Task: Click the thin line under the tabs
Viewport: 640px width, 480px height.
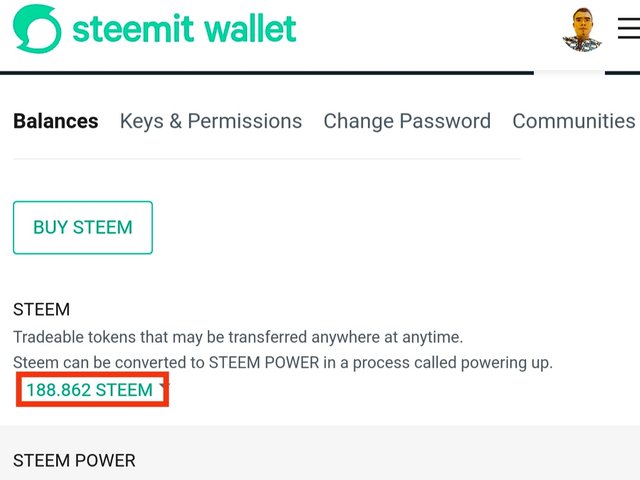Action: pos(267,158)
